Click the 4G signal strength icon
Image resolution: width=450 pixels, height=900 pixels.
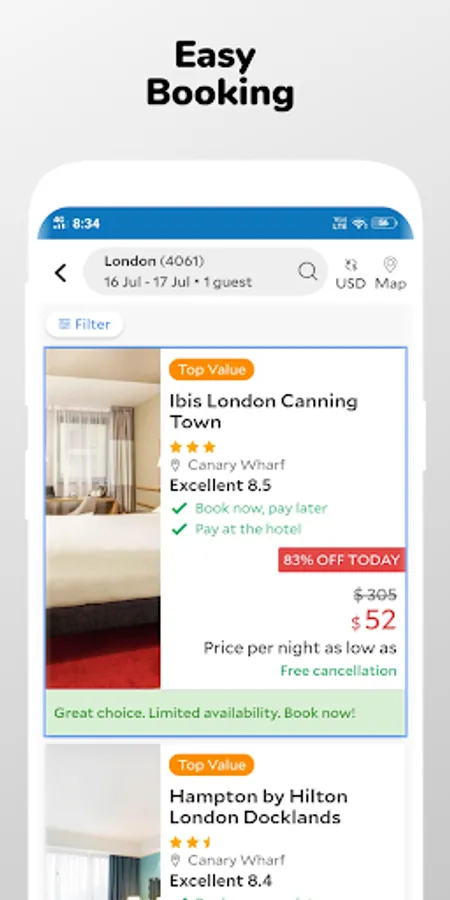pos(59,223)
